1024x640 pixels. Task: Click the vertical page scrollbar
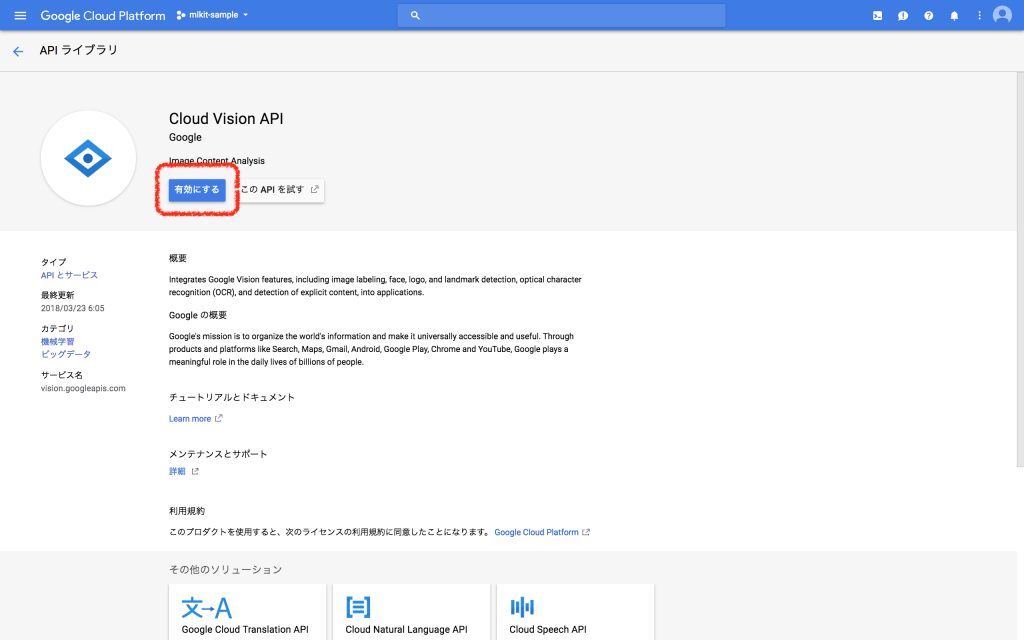1020,268
